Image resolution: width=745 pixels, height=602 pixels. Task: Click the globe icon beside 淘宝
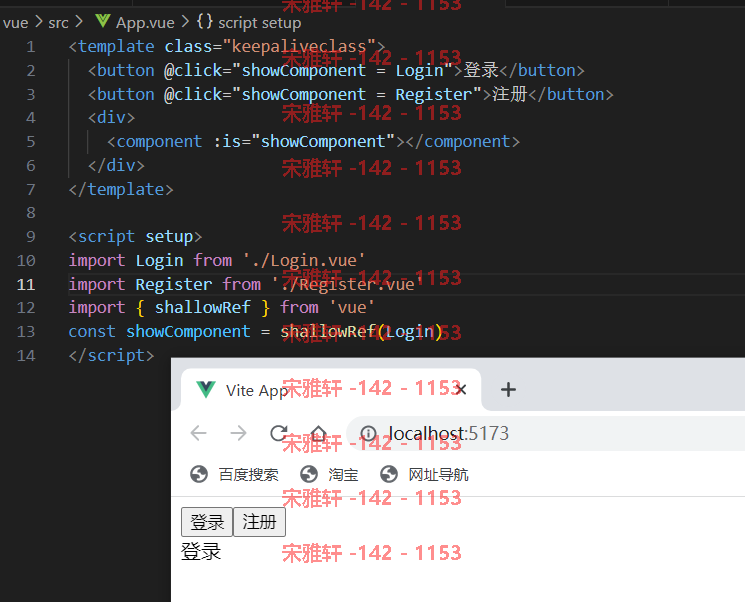(309, 474)
